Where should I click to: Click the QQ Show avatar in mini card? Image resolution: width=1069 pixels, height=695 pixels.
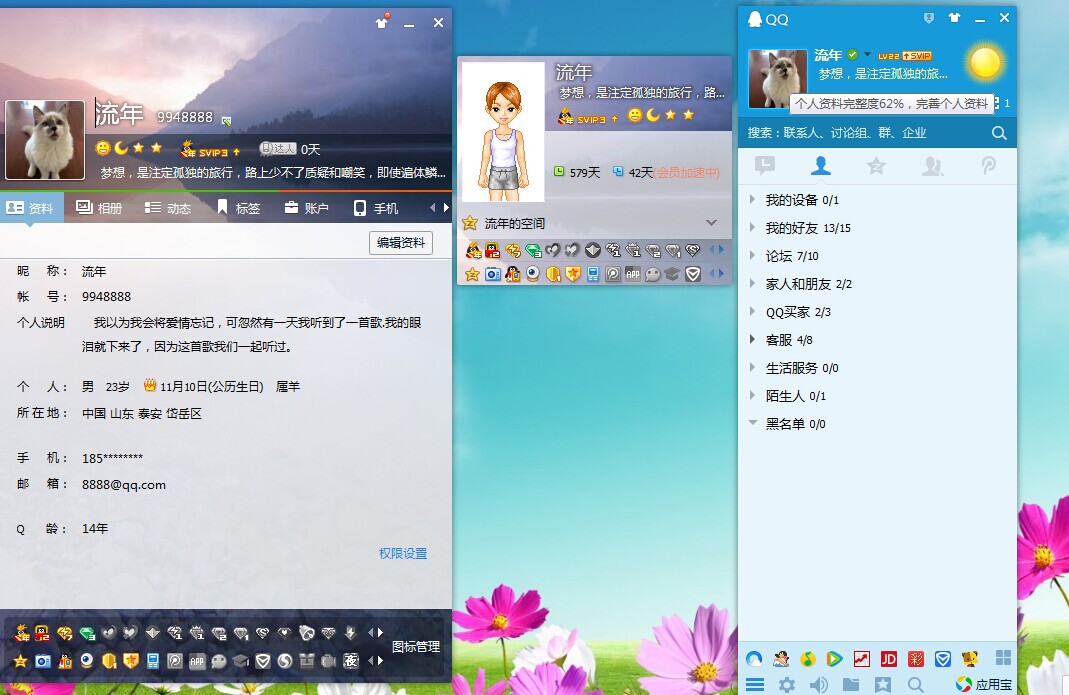[x=504, y=132]
